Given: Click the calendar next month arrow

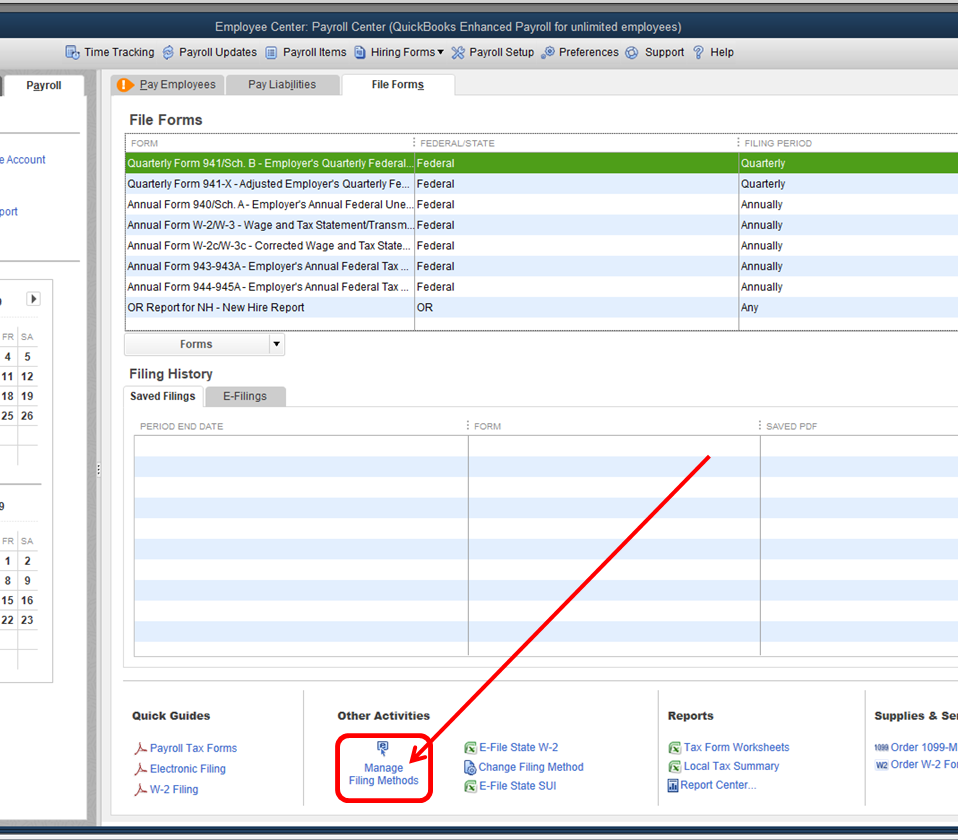Looking at the screenshot, I should click(x=33, y=299).
